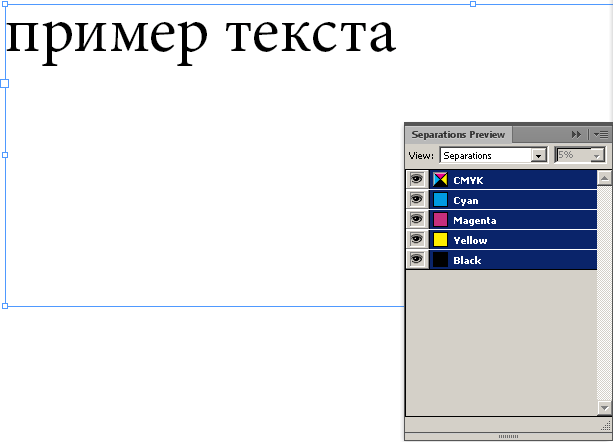Switch to the Separations Preview tab

click(x=458, y=135)
